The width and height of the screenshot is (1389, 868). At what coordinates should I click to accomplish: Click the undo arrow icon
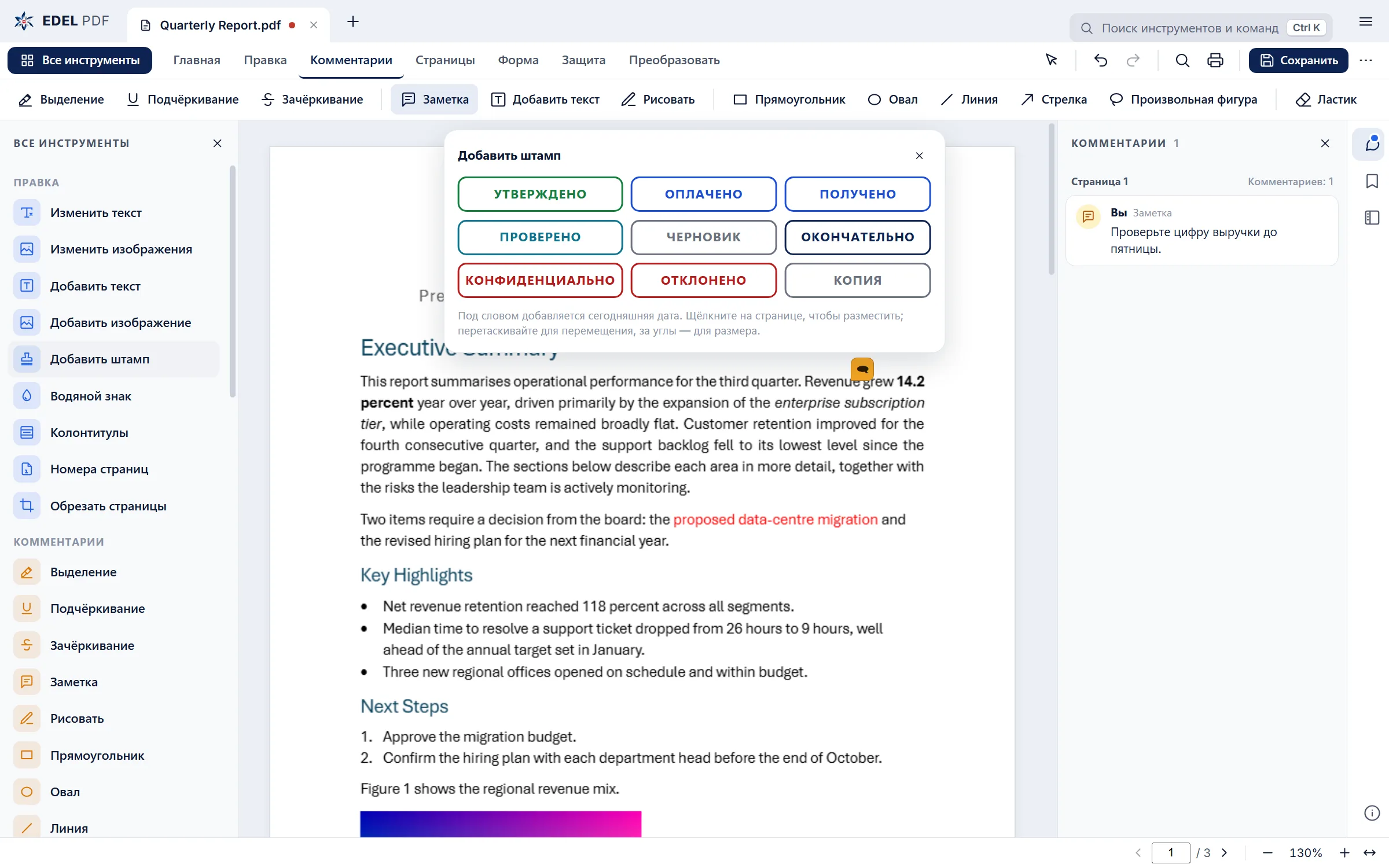click(1101, 60)
